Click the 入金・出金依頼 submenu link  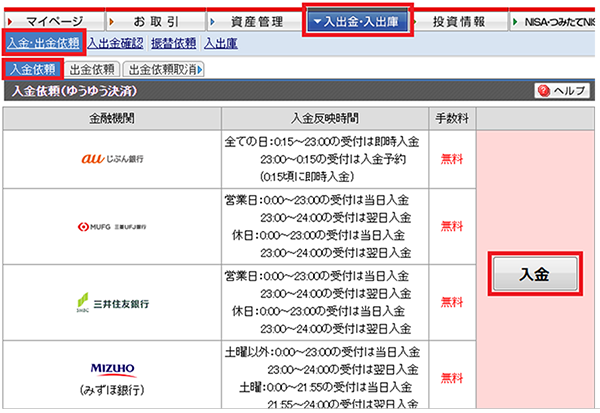(43, 42)
